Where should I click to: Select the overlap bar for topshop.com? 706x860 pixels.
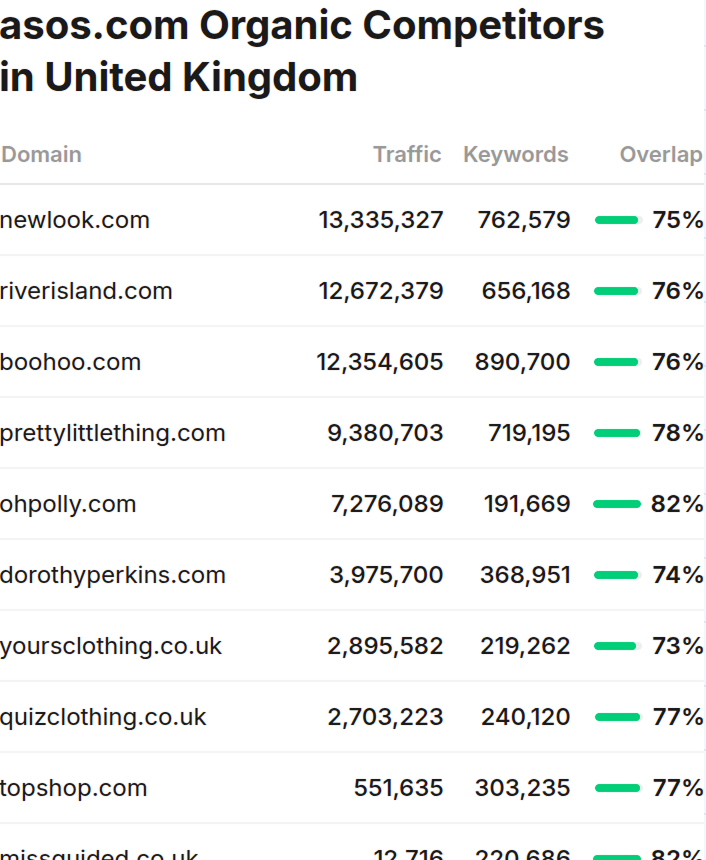[616, 788]
